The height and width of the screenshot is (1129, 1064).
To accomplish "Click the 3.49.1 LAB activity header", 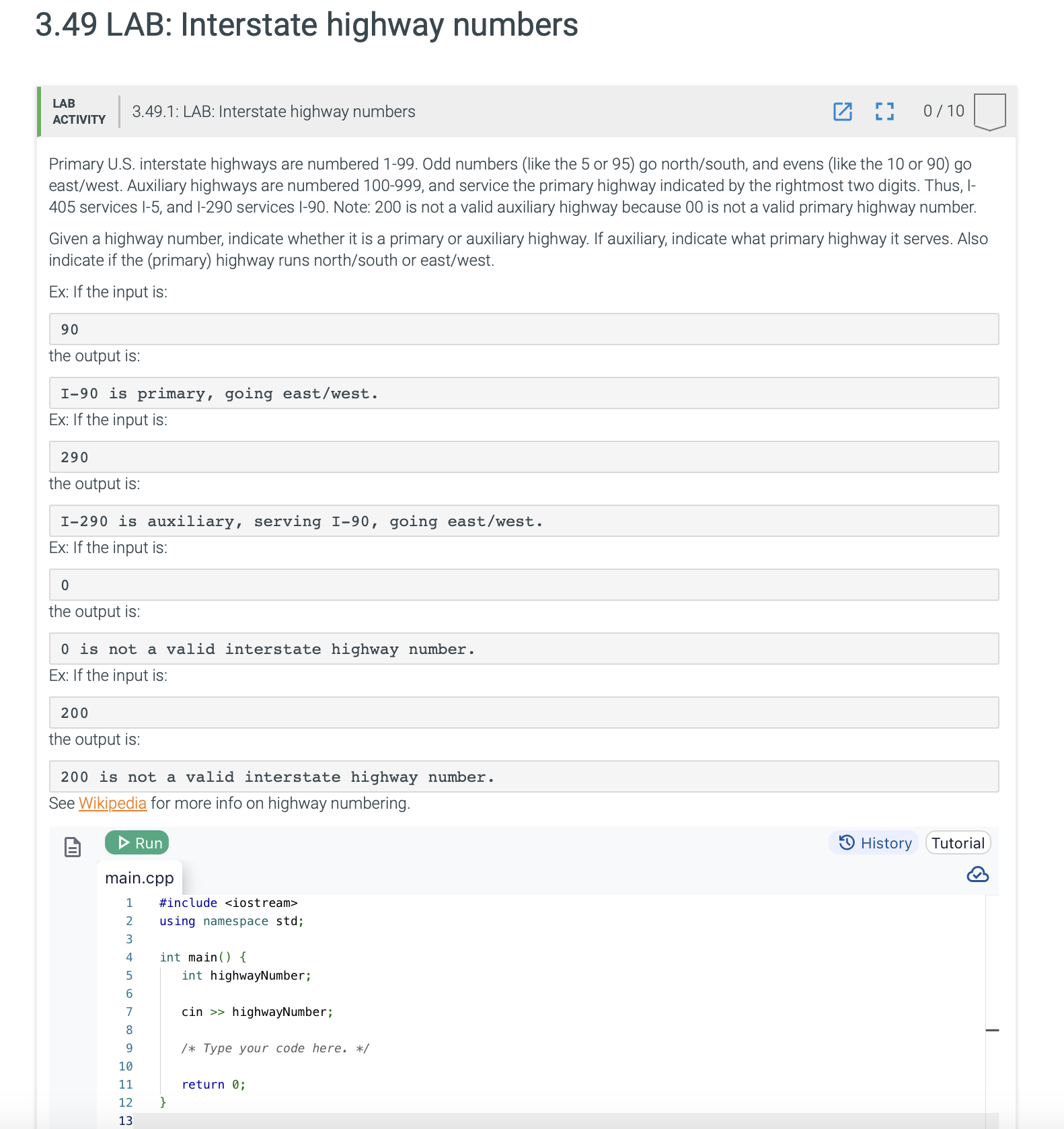I will [x=272, y=112].
